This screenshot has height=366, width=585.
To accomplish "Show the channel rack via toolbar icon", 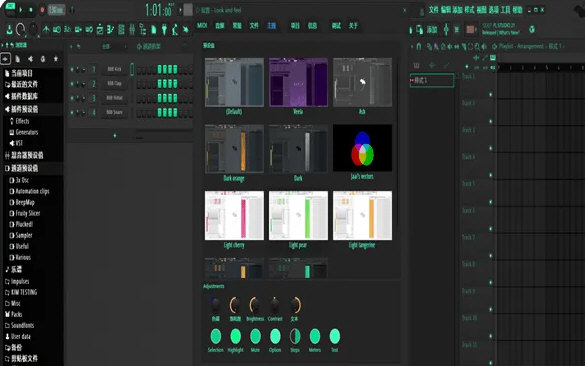I will pos(121,29).
